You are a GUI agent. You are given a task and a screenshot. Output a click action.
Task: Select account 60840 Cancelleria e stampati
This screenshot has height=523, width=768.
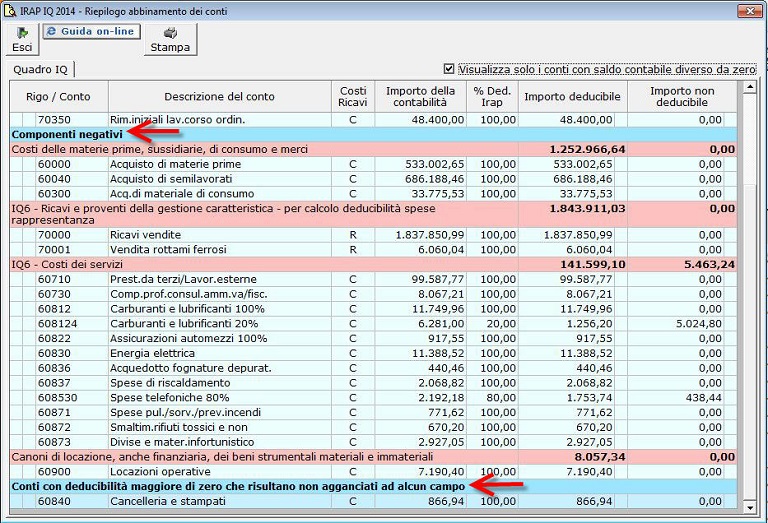pos(373,501)
